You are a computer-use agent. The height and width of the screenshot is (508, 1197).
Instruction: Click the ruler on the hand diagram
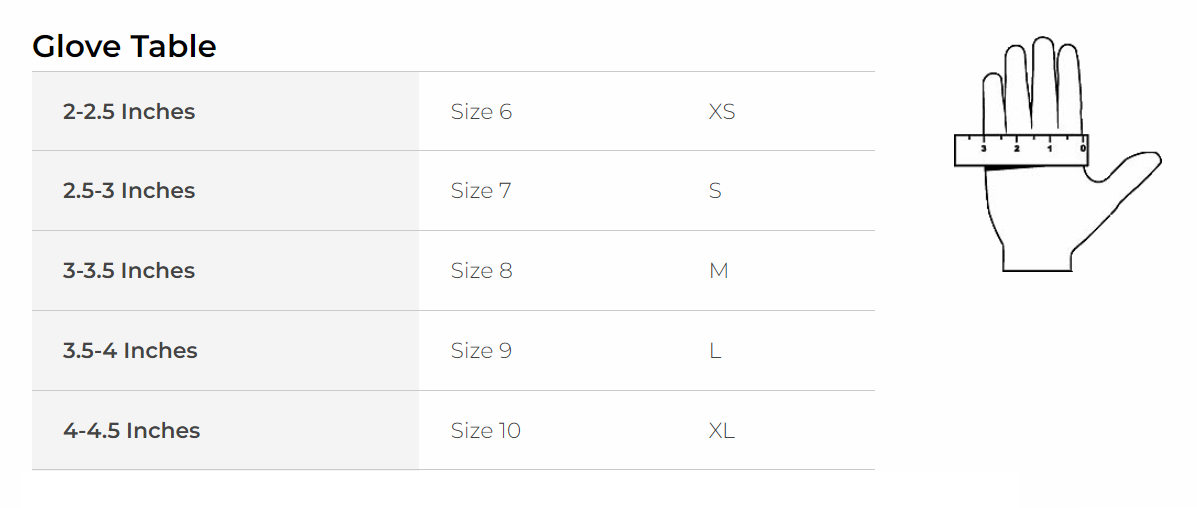[1021, 150]
